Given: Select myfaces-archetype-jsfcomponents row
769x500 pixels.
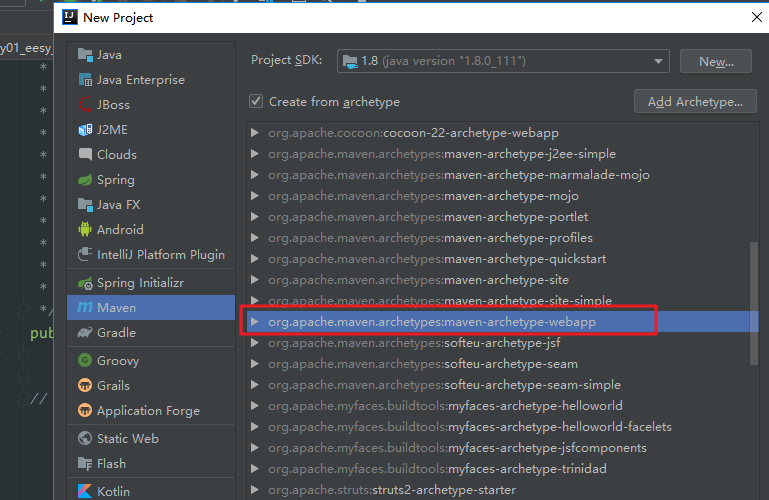Looking at the screenshot, I should (x=502, y=448).
